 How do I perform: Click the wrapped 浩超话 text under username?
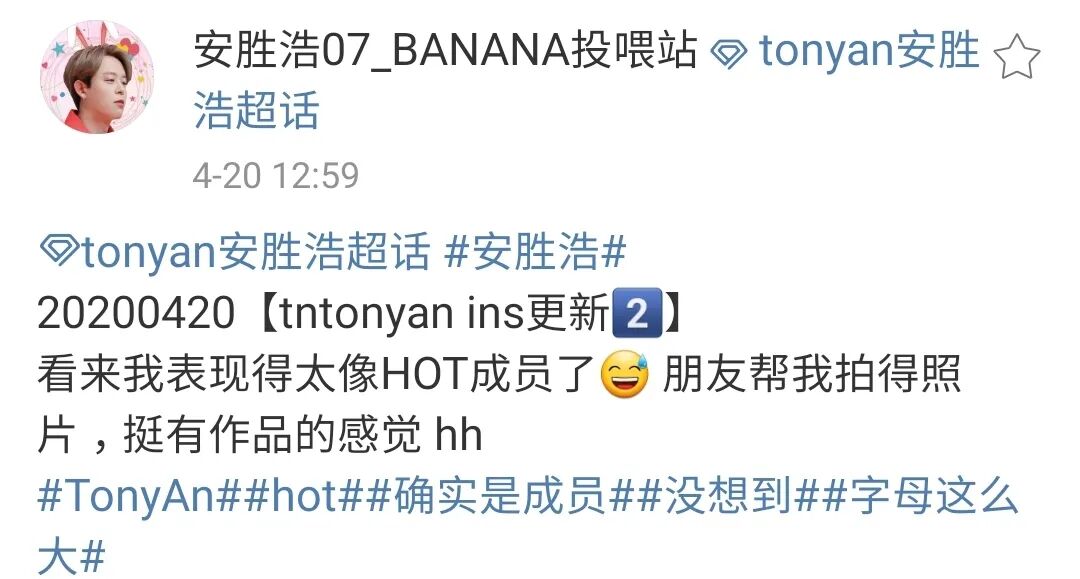pyautogui.click(x=256, y=110)
